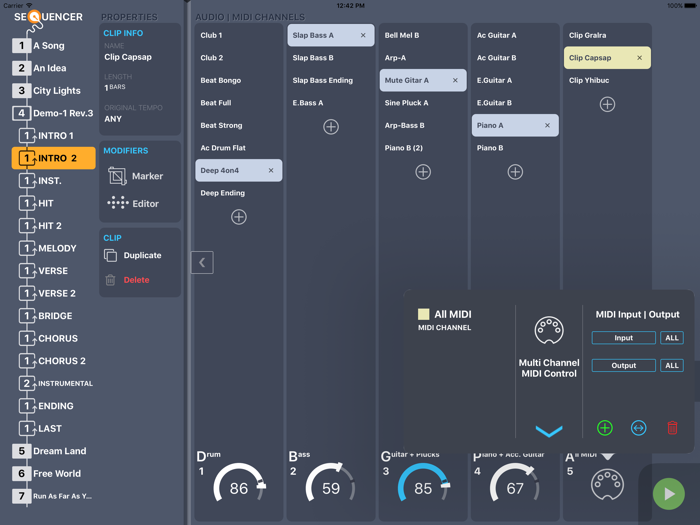Duplicate the selected clip
This screenshot has height=525, width=700.
[133, 255]
